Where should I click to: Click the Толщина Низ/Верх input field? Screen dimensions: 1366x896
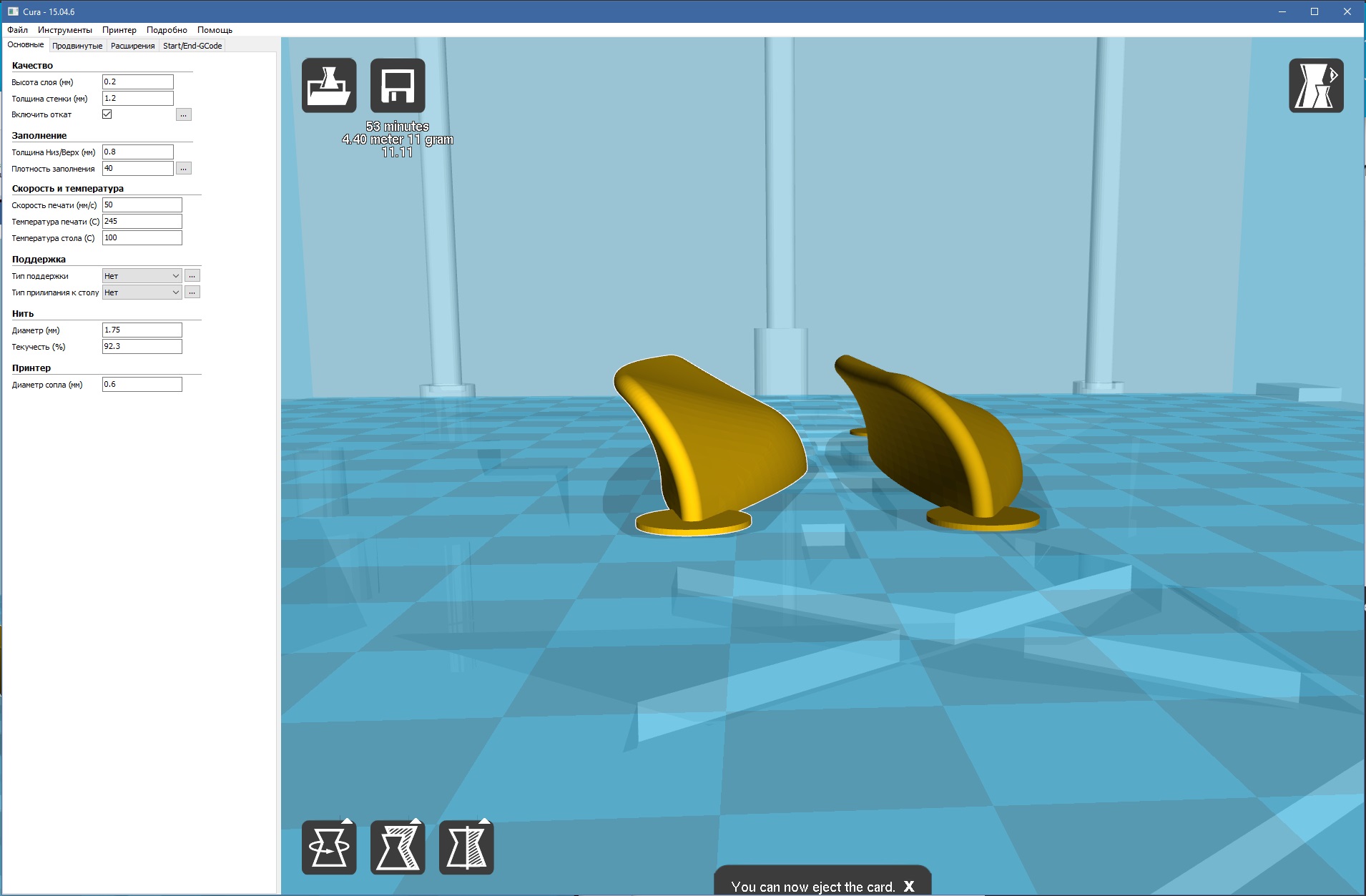pos(138,152)
